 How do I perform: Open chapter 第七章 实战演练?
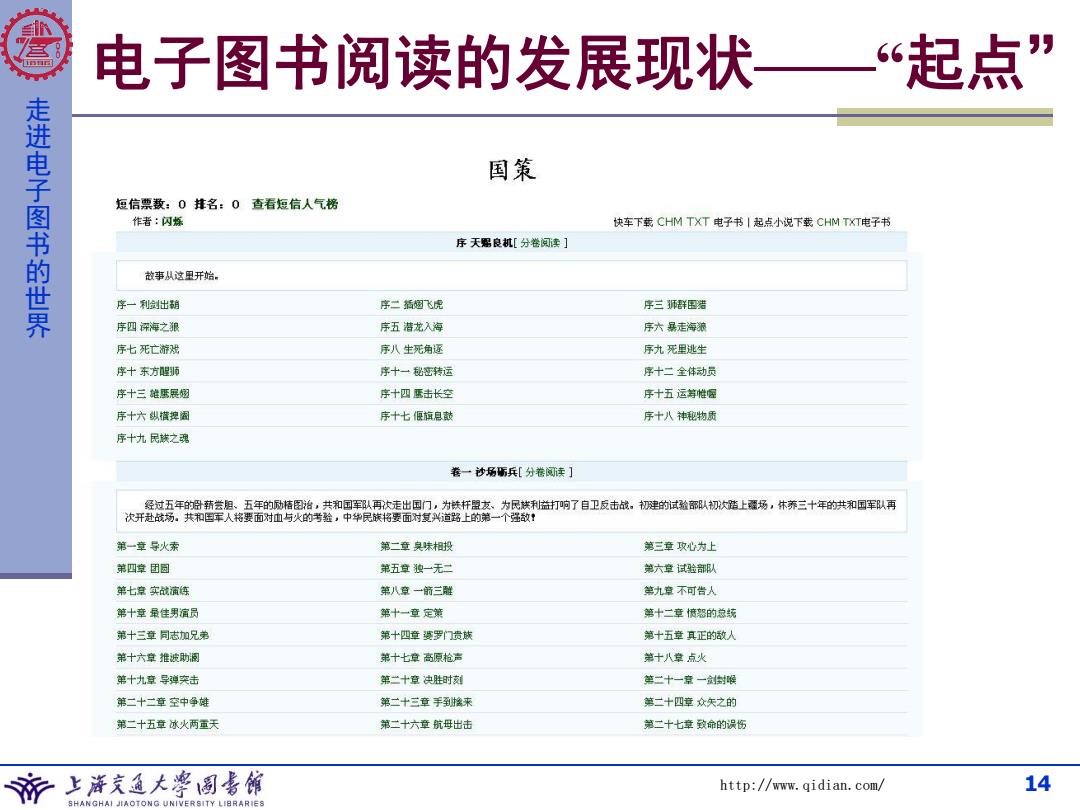tap(152, 591)
